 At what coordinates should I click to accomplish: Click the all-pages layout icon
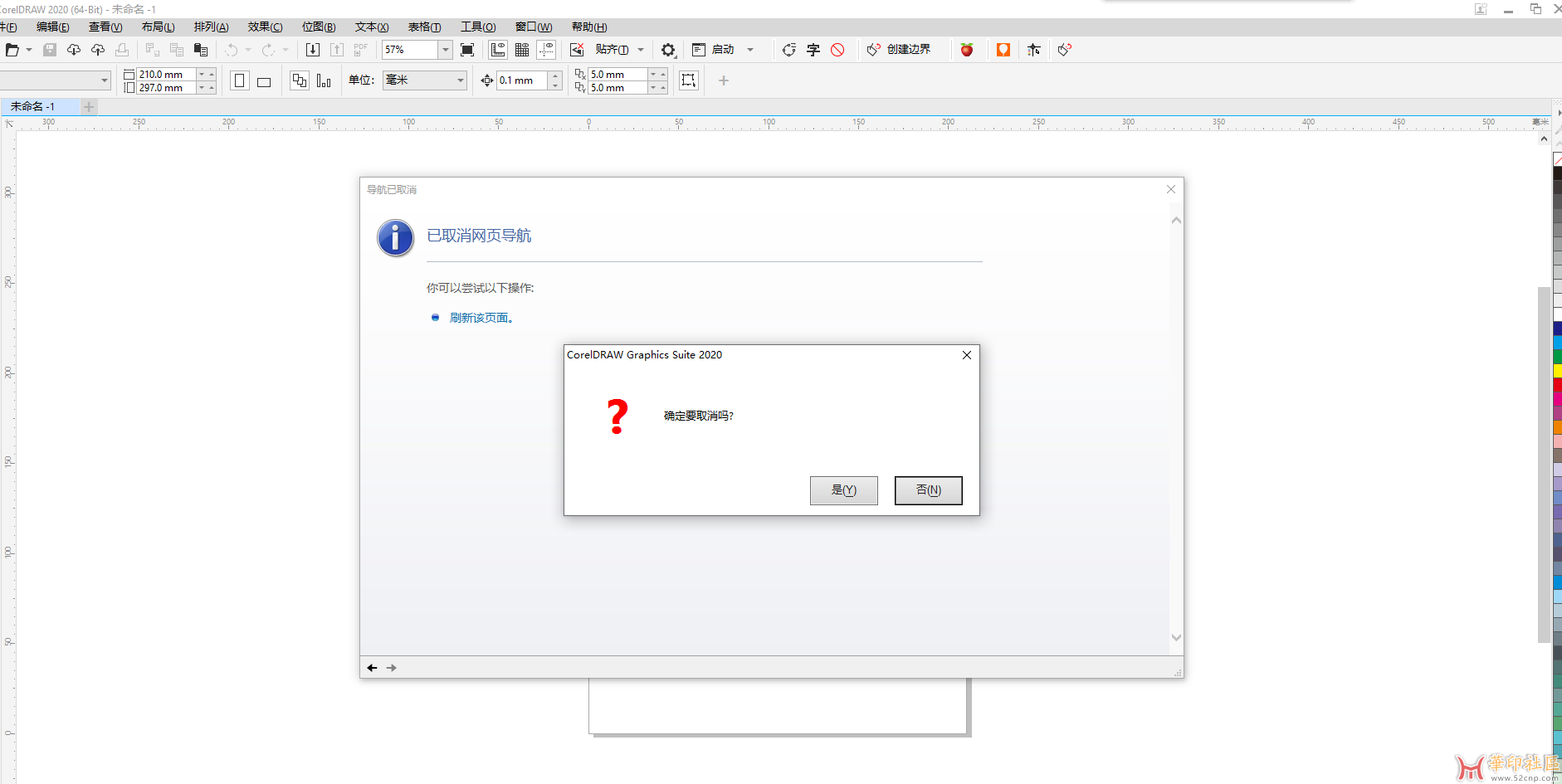[300, 80]
